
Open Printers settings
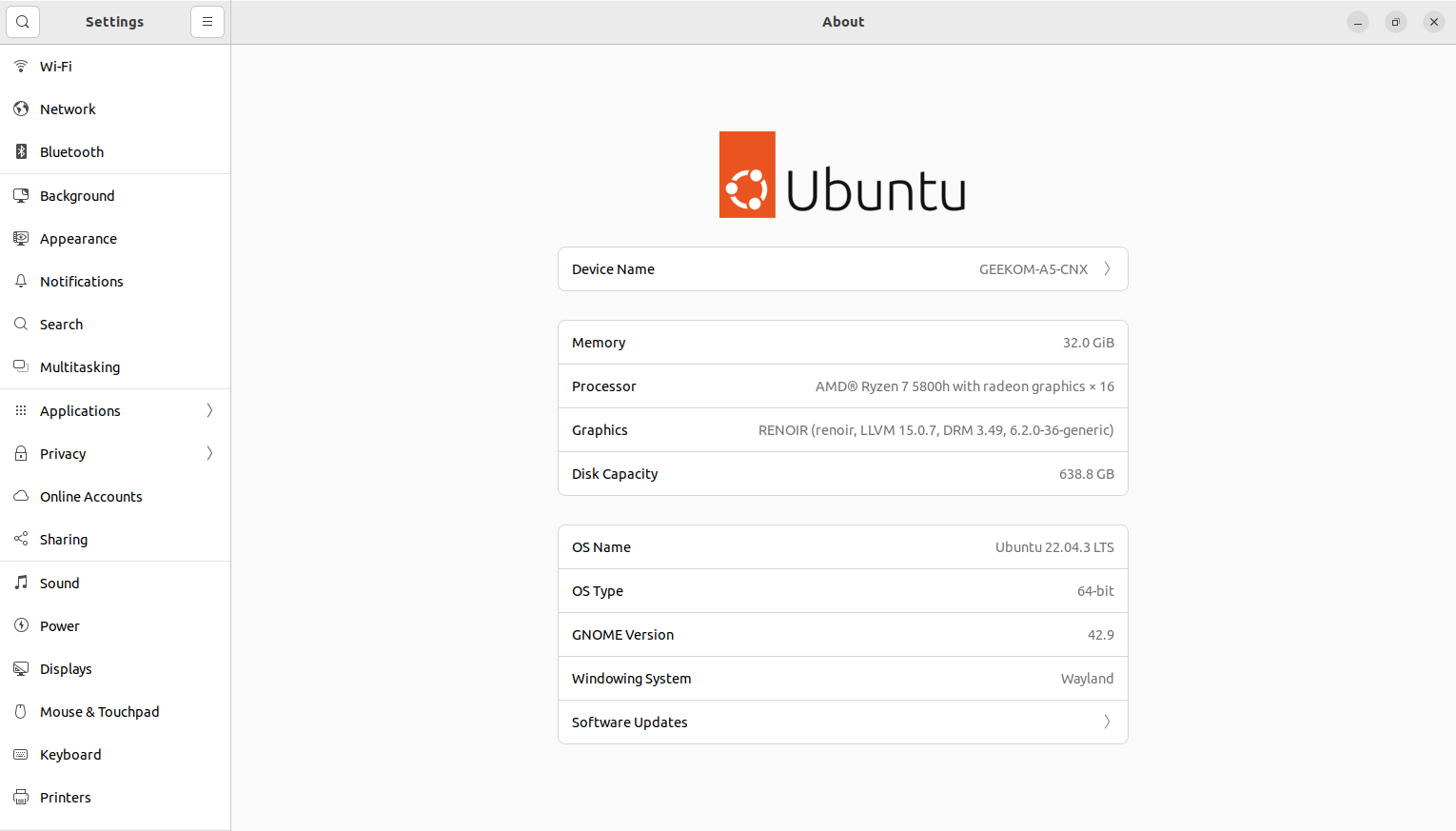pos(115,797)
